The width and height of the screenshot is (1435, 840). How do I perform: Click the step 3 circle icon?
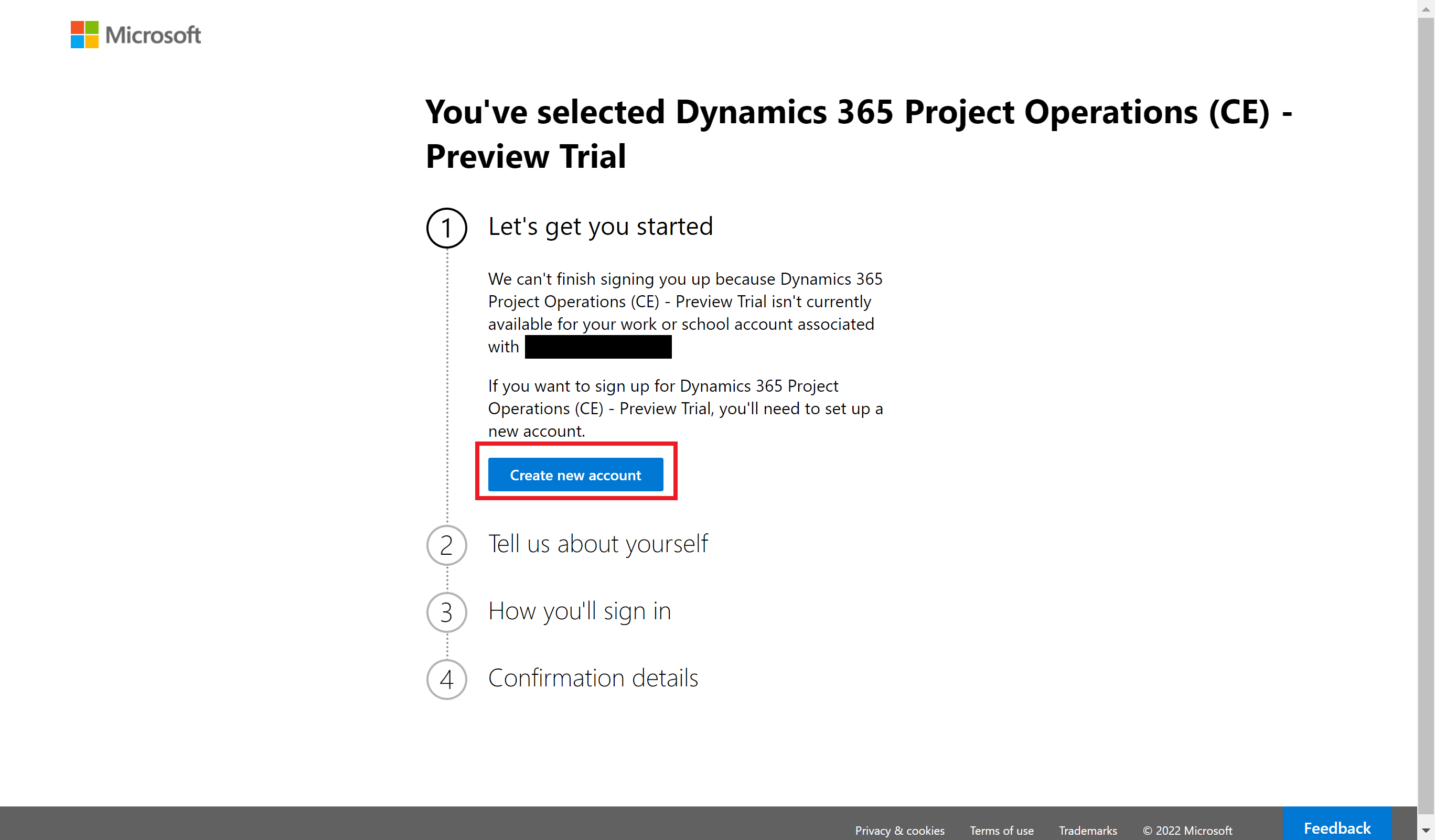446,612
